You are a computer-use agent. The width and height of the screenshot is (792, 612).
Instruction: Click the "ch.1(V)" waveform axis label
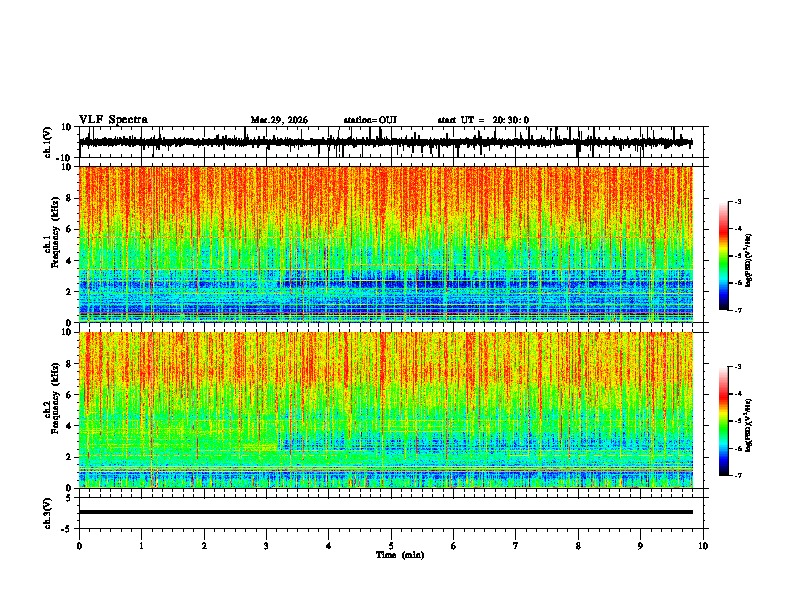[x=48, y=143]
